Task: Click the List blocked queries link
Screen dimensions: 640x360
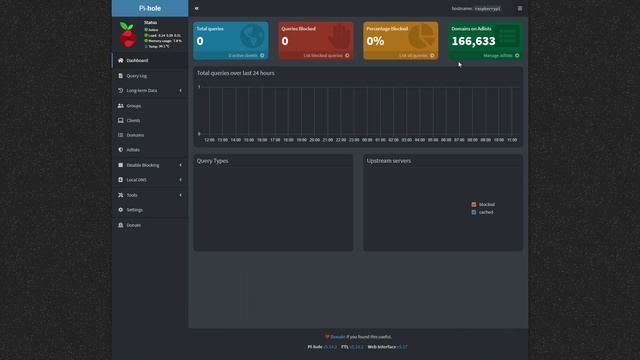Action: 323,56
